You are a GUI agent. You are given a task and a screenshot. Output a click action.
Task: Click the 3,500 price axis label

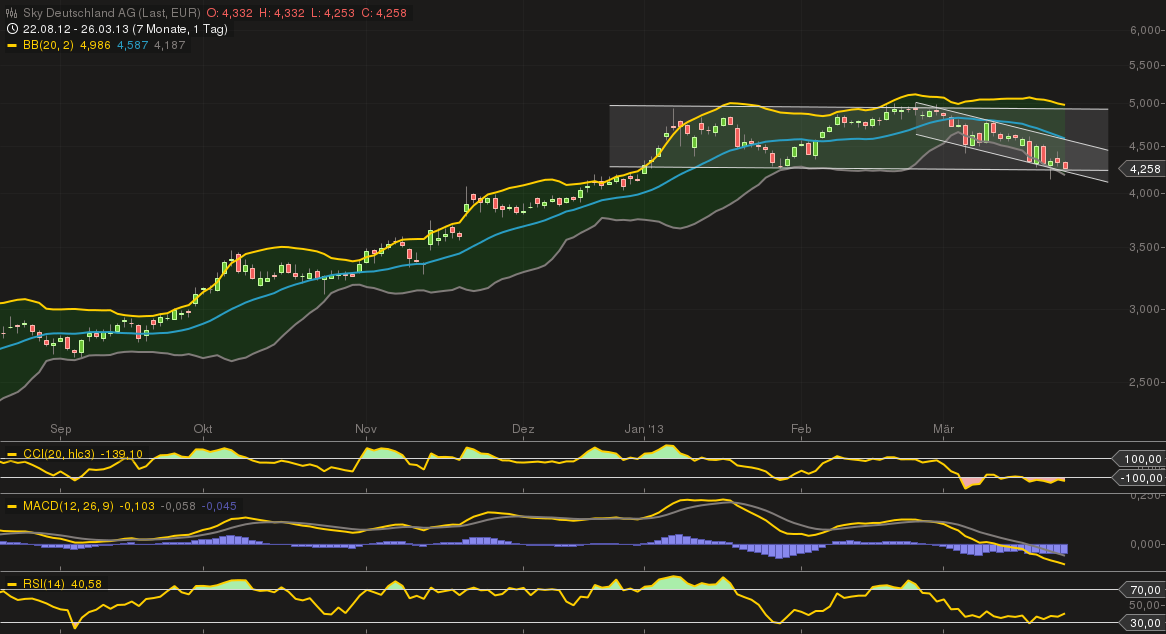tap(1145, 248)
